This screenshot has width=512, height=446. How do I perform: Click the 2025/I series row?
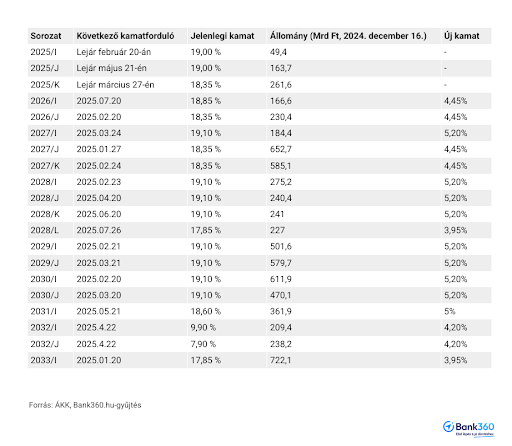tap(260, 52)
